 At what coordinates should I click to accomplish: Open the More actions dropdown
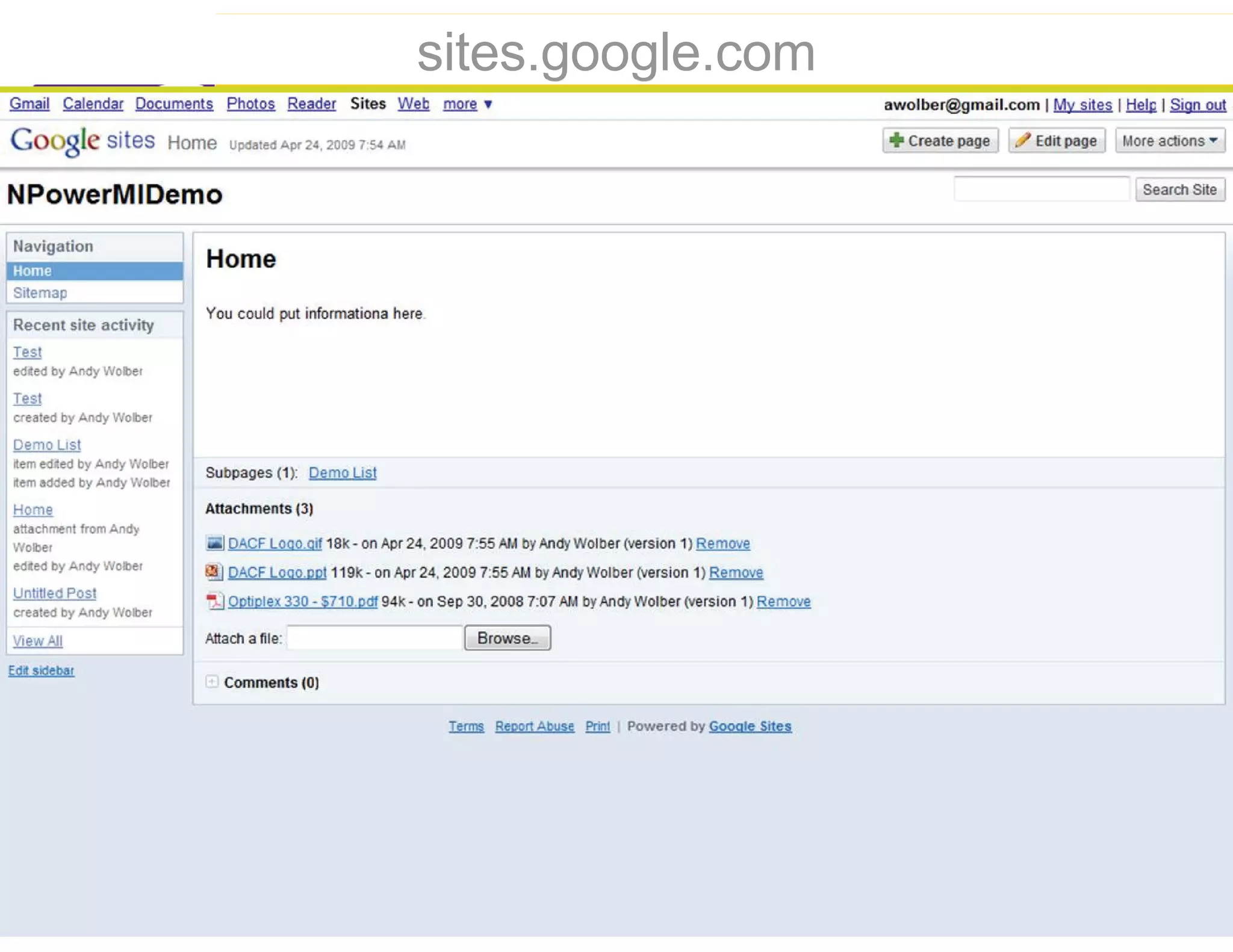click(x=1169, y=141)
